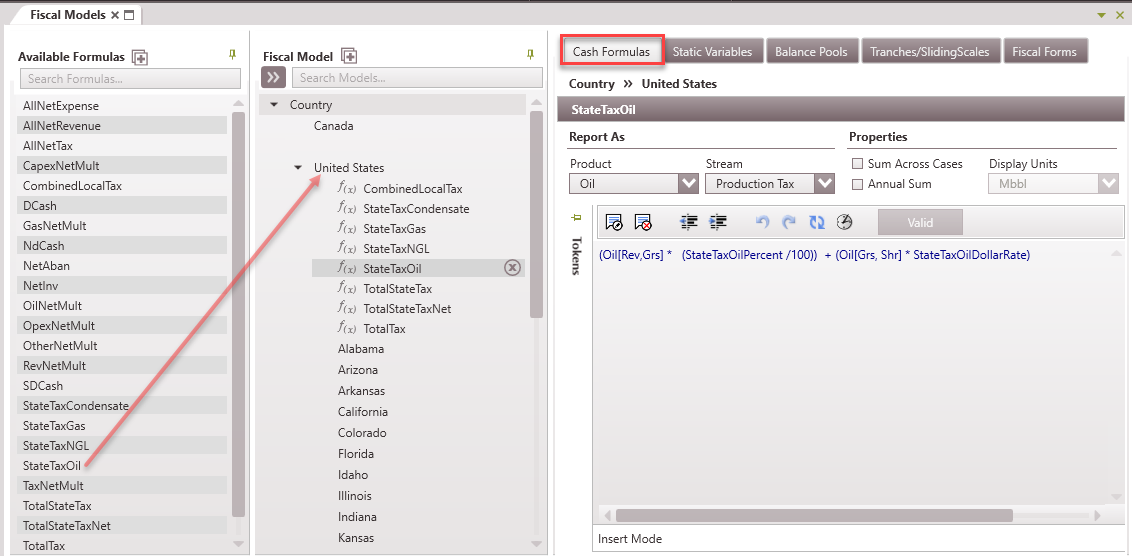Open the Product dropdown showing Oil

pyautogui.click(x=687, y=184)
